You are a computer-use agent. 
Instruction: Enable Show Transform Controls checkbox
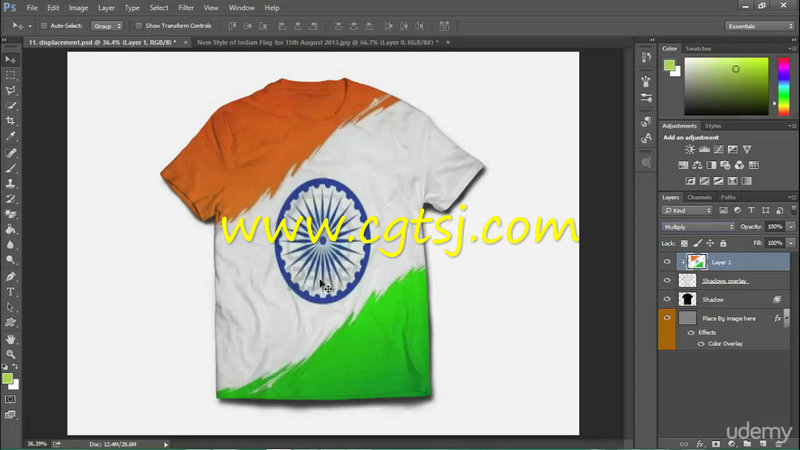(x=138, y=26)
